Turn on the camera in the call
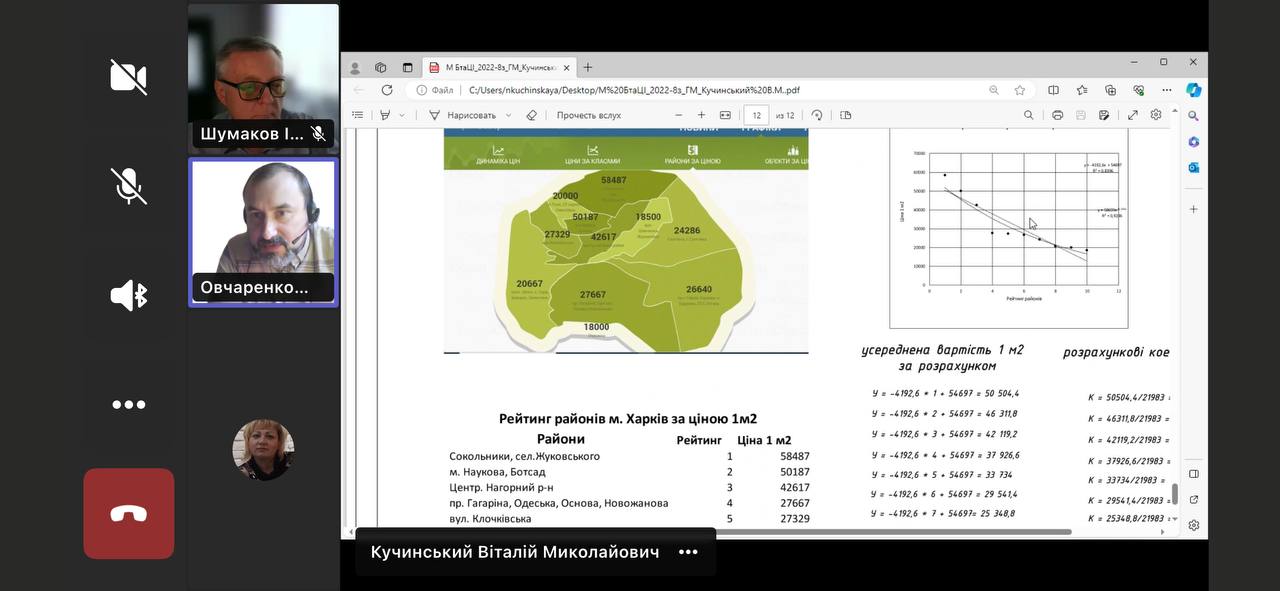 point(128,77)
